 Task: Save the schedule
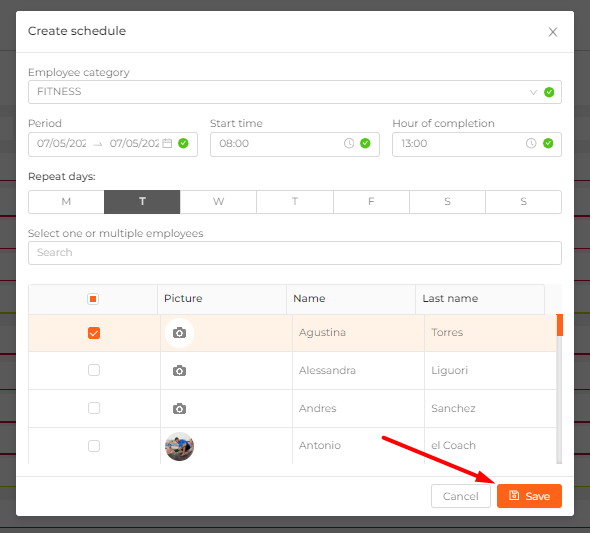click(529, 496)
